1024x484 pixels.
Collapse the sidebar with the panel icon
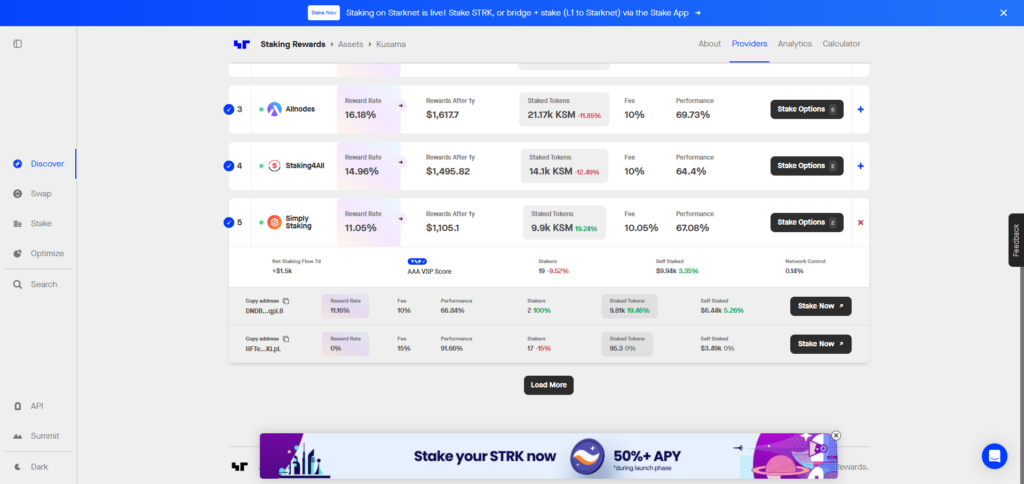click(x=18, y=44)
